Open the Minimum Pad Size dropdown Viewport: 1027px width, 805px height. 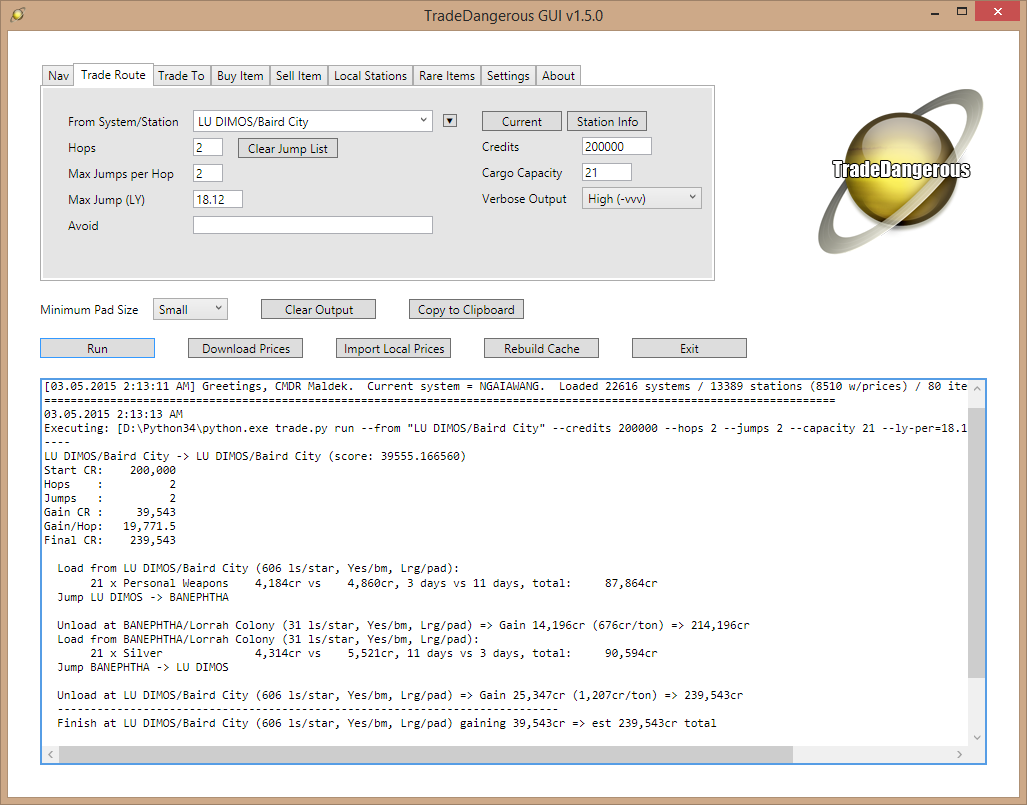(x=190, y=310)
